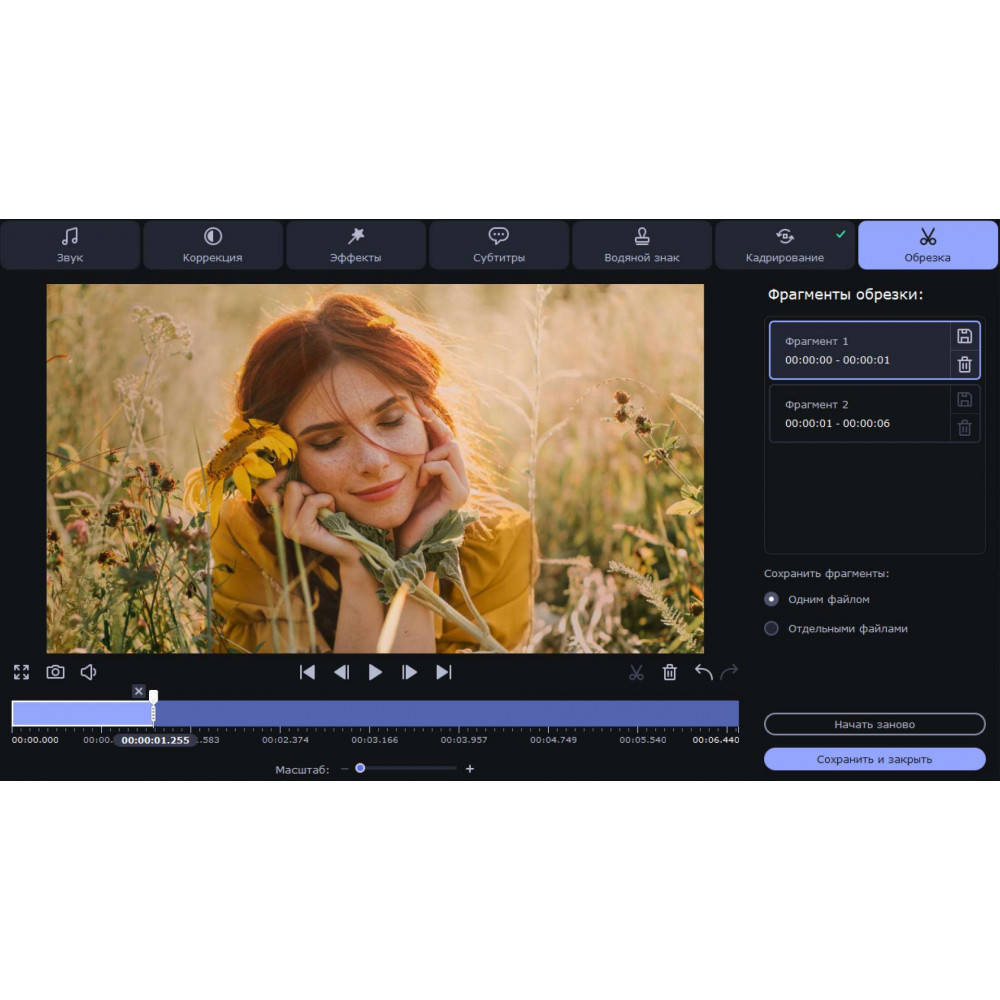Select 'Одним файлом' save option

771,599
